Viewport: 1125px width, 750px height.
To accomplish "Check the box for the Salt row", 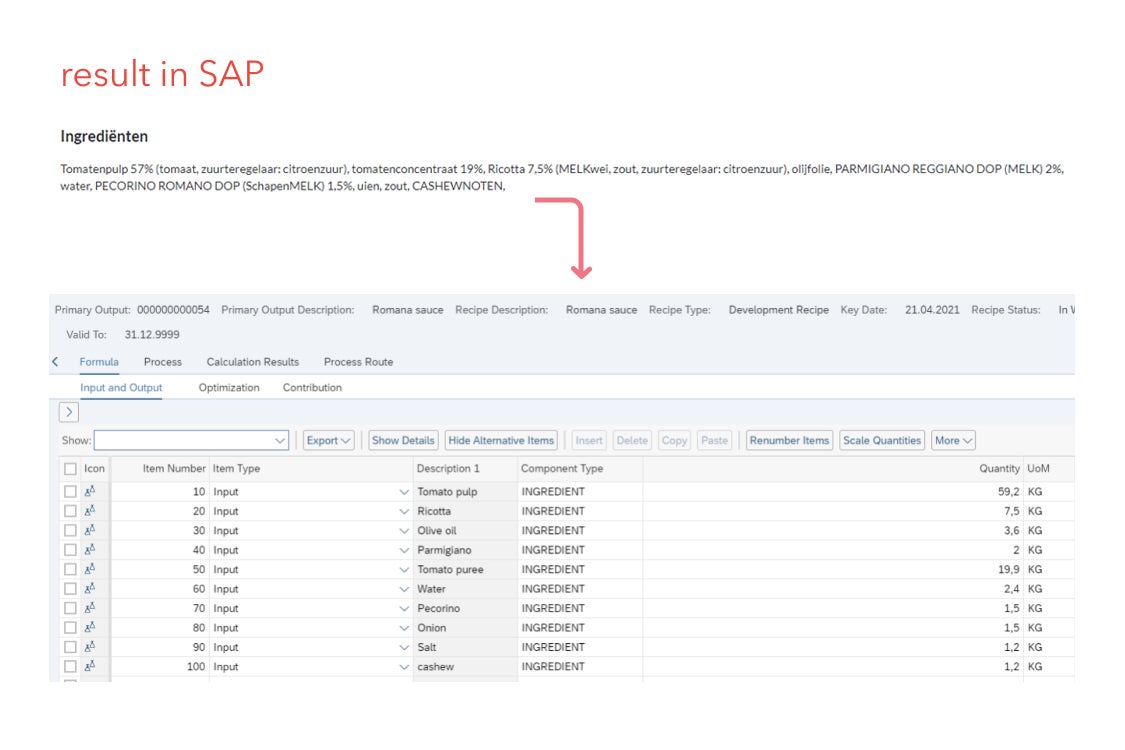I will 70,648.
